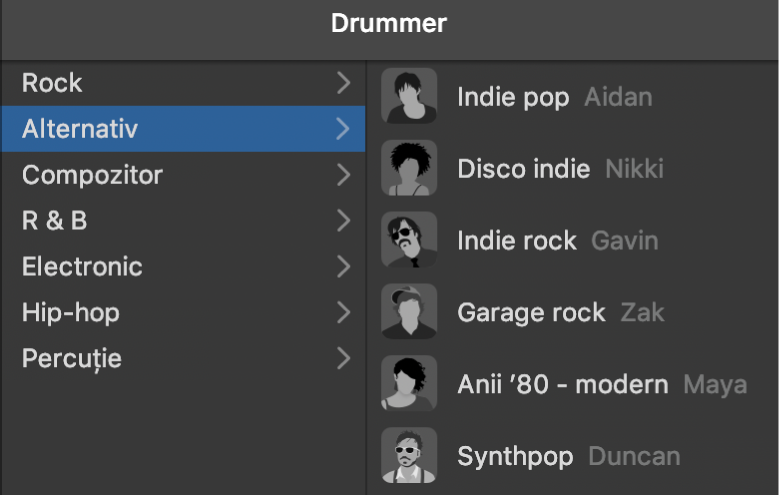779x495 pixels.
Task: Select Zak's Garage rock drummer avatar
Action: coord(409,312)
